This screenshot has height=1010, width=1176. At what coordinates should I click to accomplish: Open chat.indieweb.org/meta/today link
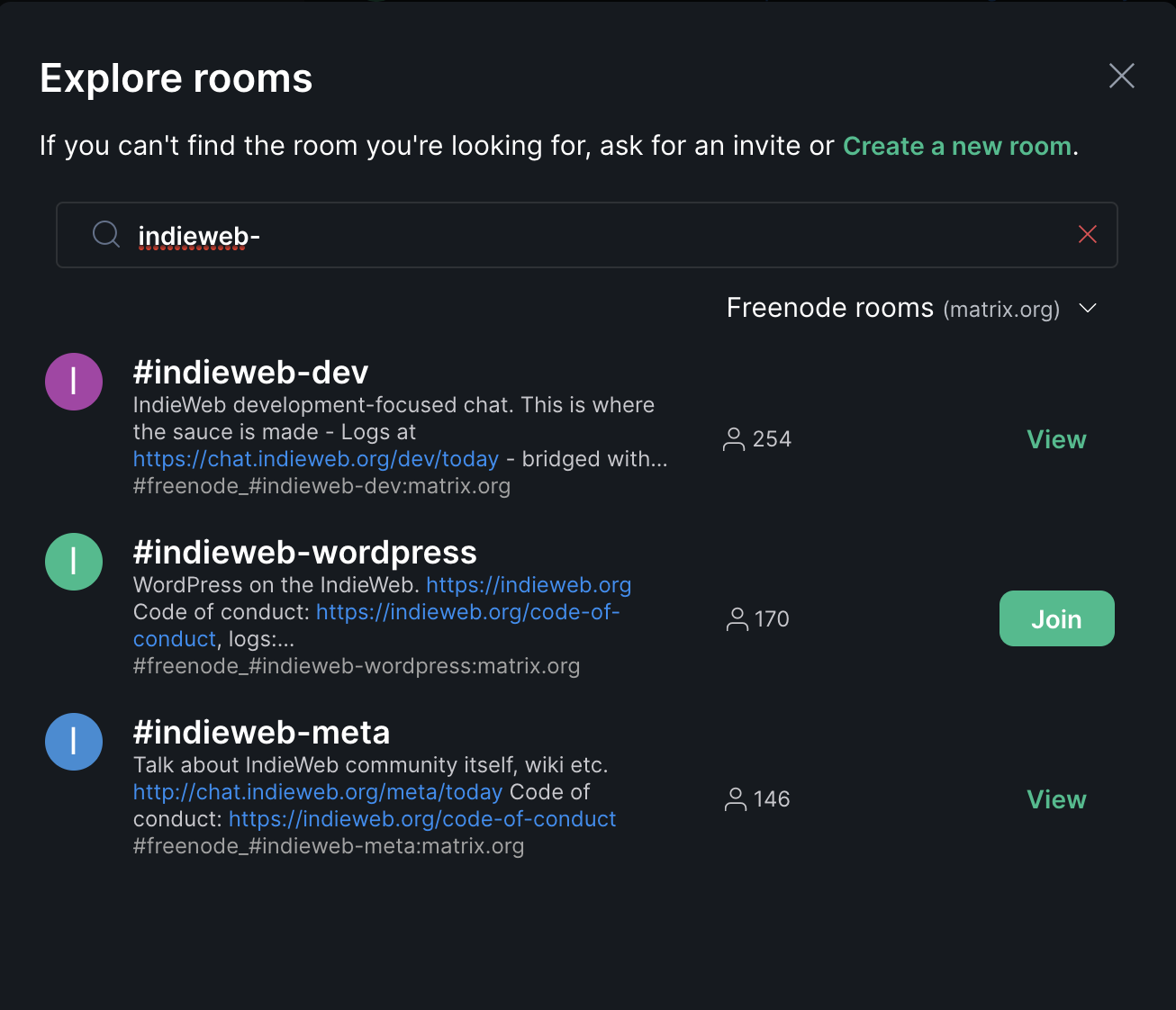point(318,792)
